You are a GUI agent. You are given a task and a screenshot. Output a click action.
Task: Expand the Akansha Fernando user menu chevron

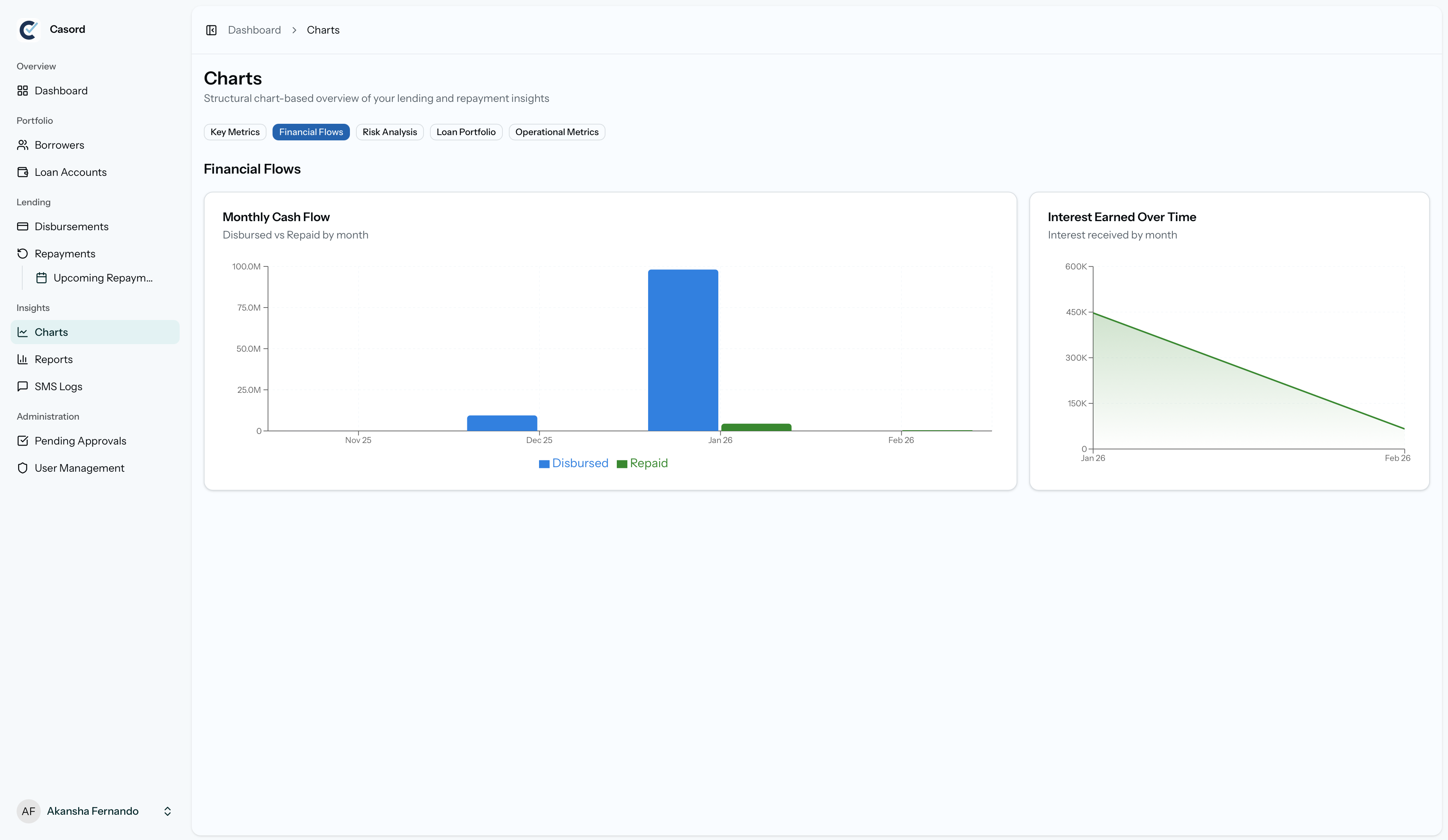(167, 811)
